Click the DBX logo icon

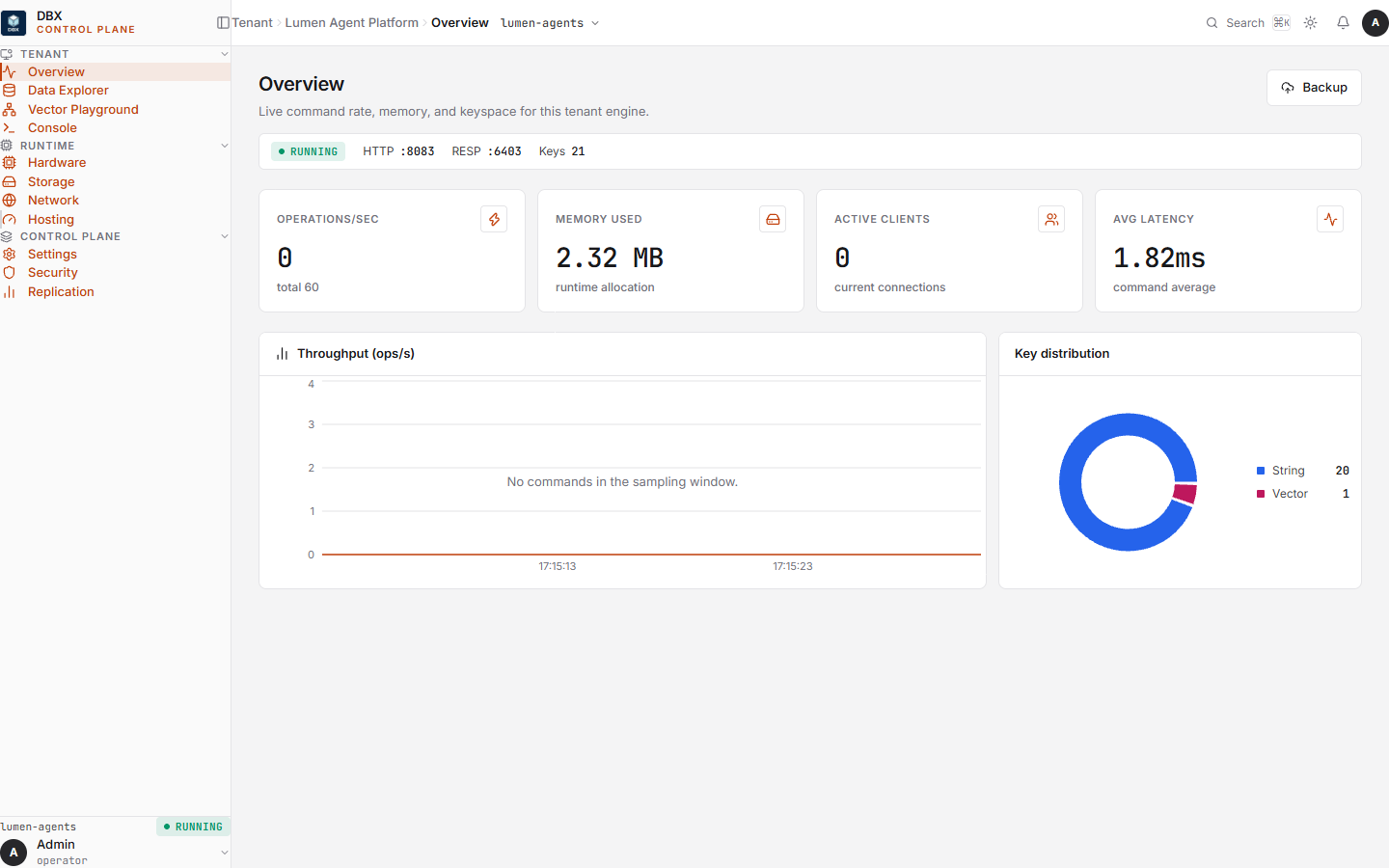[14, 22]
